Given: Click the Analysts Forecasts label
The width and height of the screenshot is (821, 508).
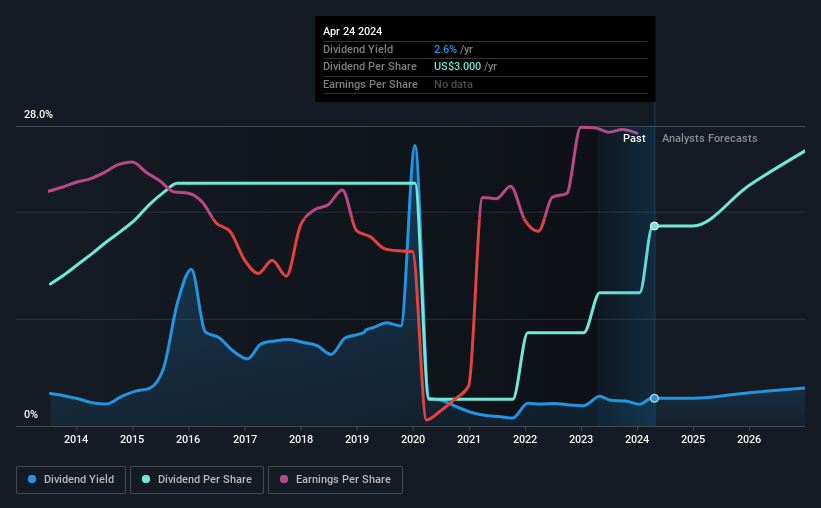Looking at the screenshot, I should (709, 138).
